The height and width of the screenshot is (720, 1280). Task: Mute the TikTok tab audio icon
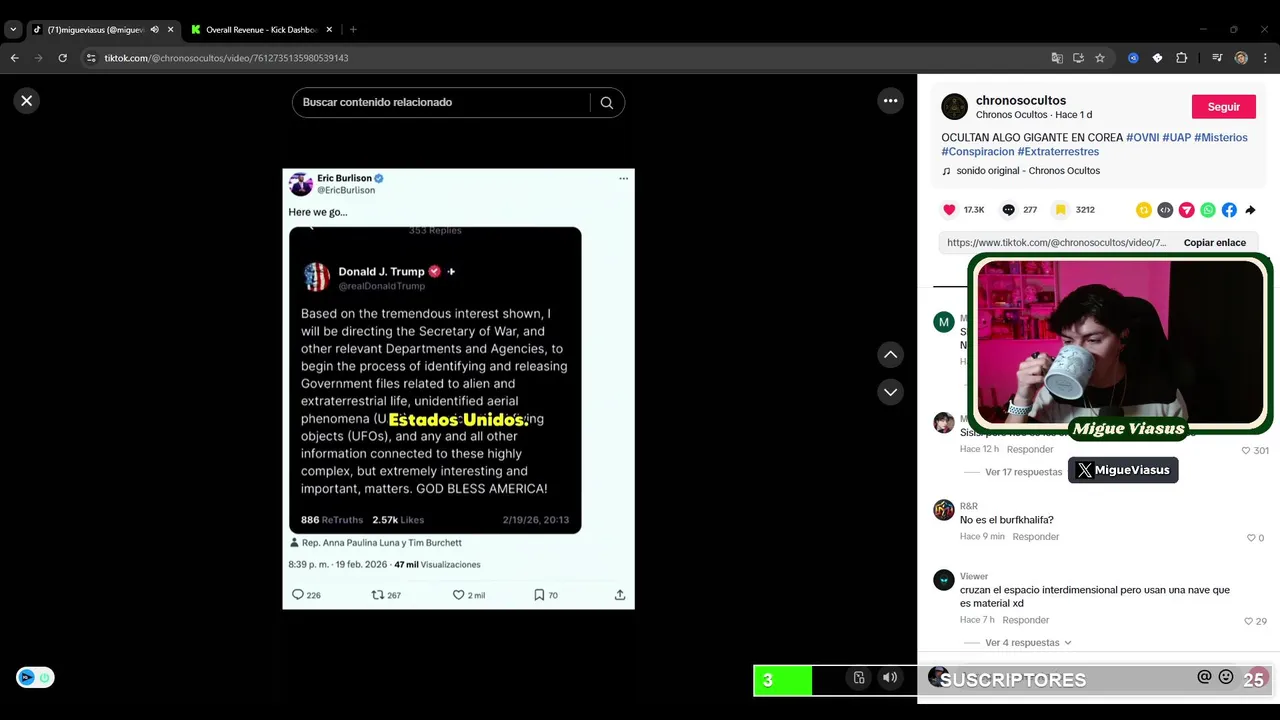point(154,30)
